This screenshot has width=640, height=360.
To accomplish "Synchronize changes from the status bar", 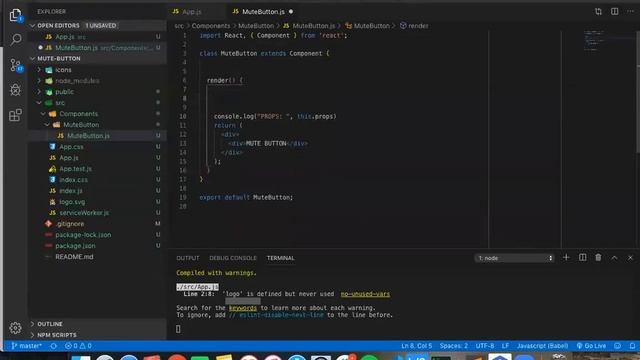I will [53, 346].
